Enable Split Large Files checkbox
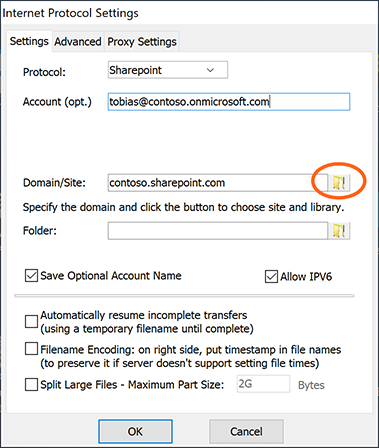 click(31, 385)
